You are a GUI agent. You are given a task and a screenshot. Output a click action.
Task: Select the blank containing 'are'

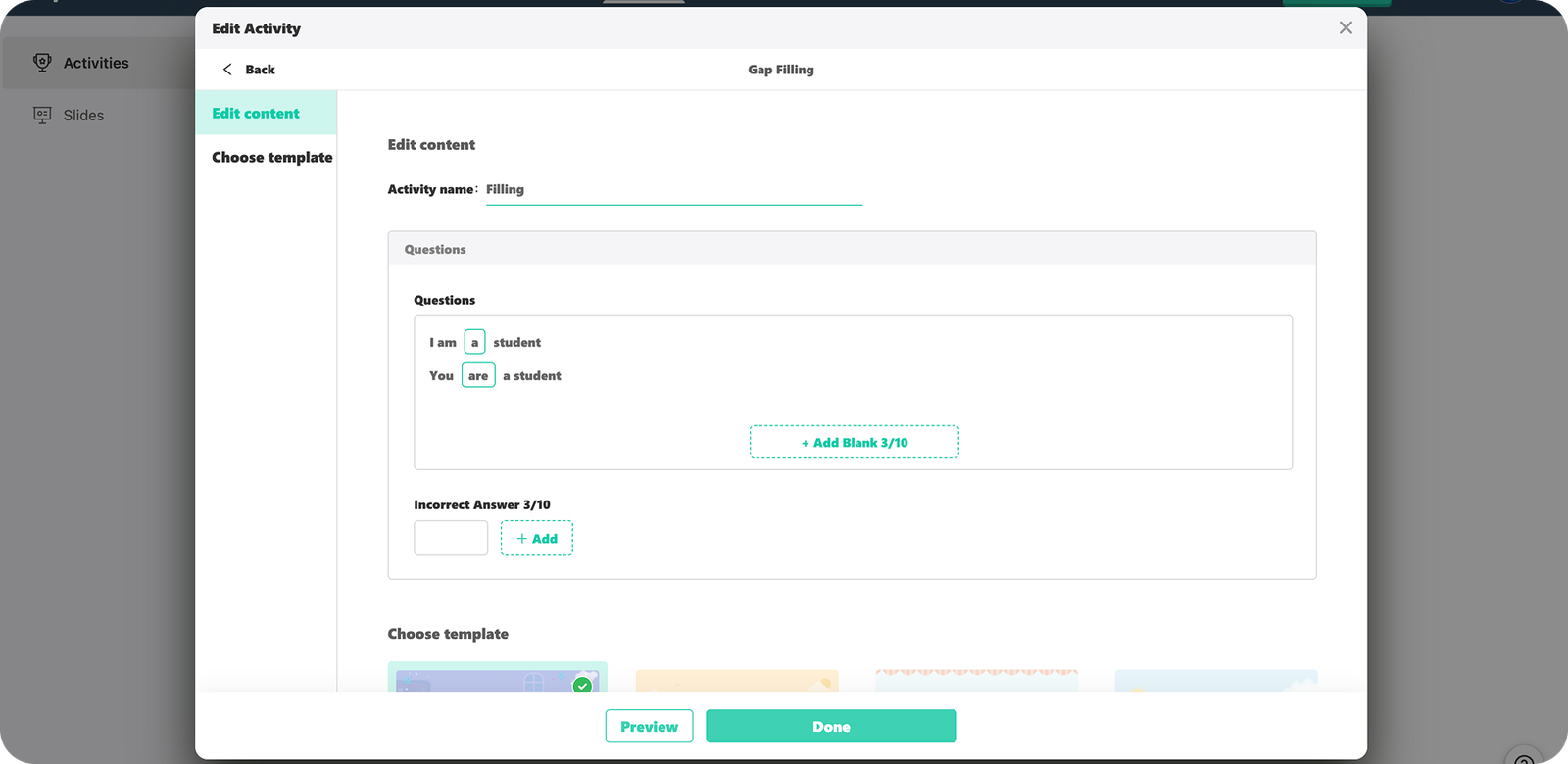pyautogui.click(x=478, y=376)
